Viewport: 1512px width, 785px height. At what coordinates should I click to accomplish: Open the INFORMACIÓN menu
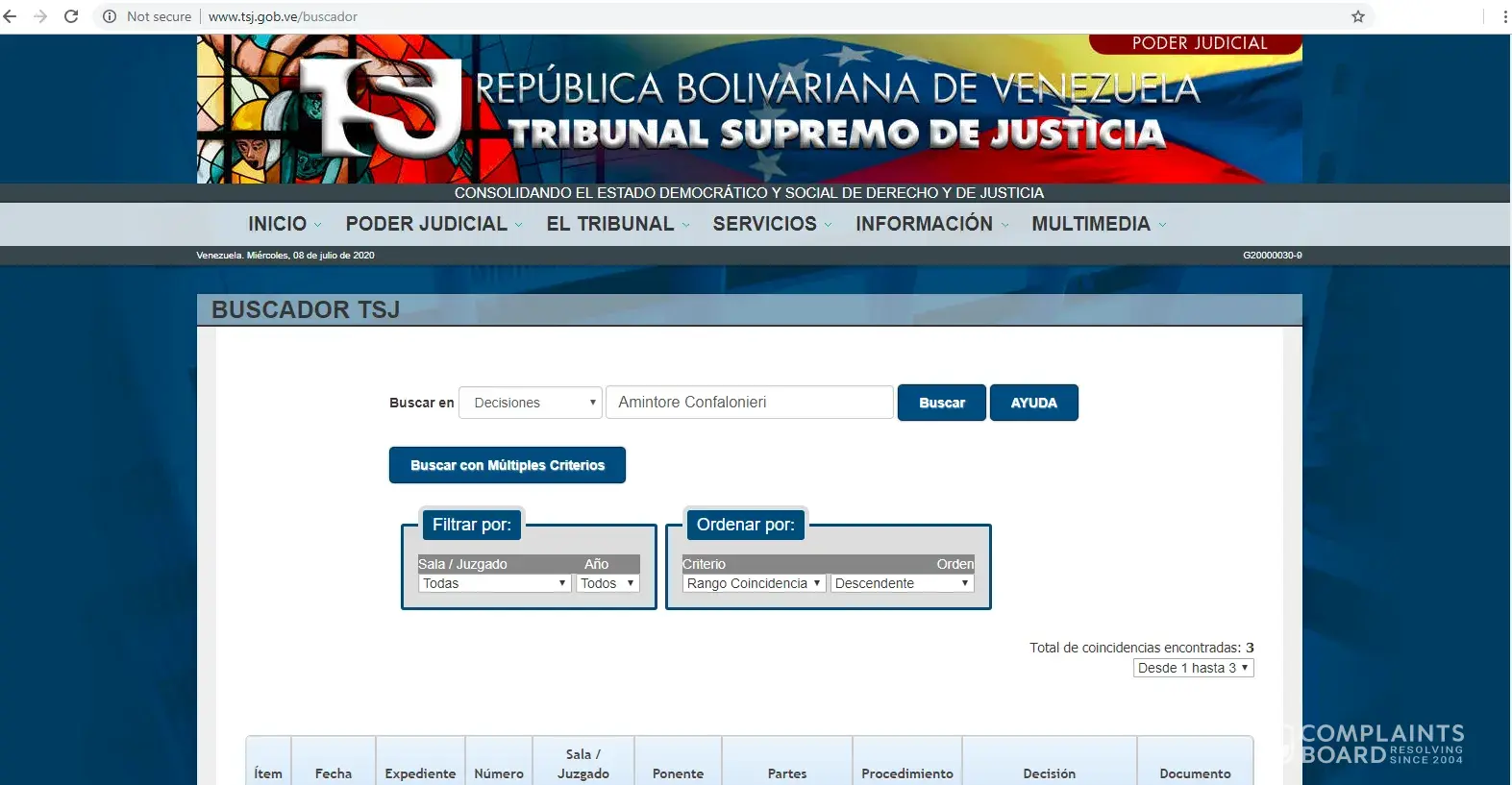931,224
